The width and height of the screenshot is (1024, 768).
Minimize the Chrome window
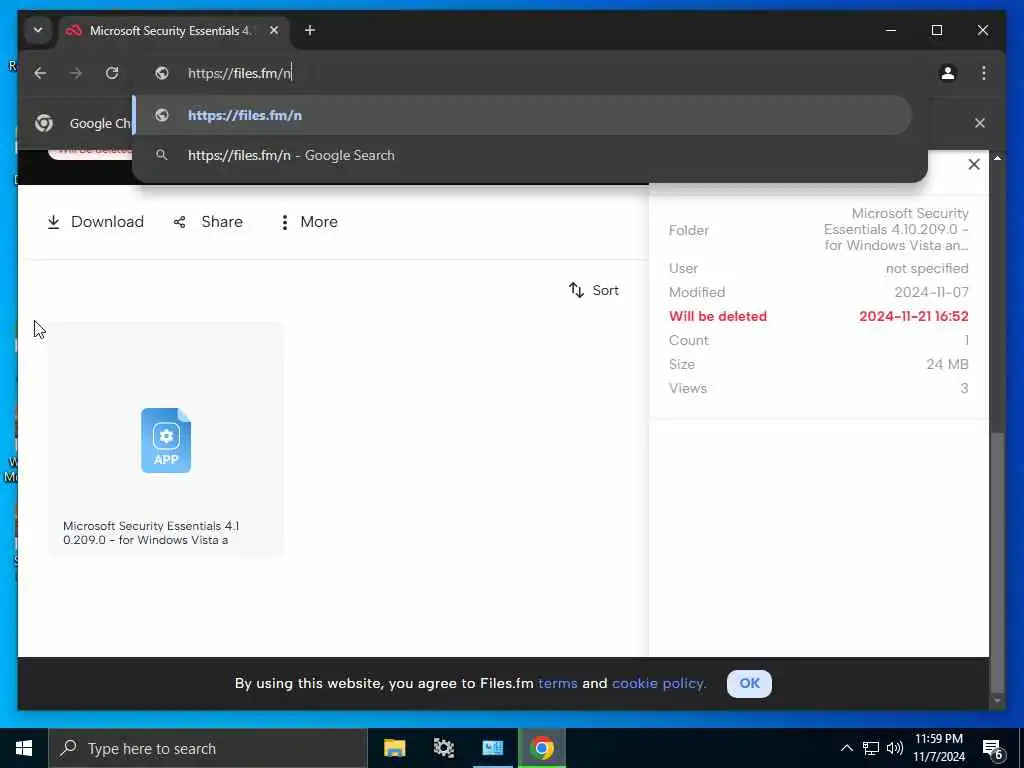pyautogui.click(x=891, y=30)
